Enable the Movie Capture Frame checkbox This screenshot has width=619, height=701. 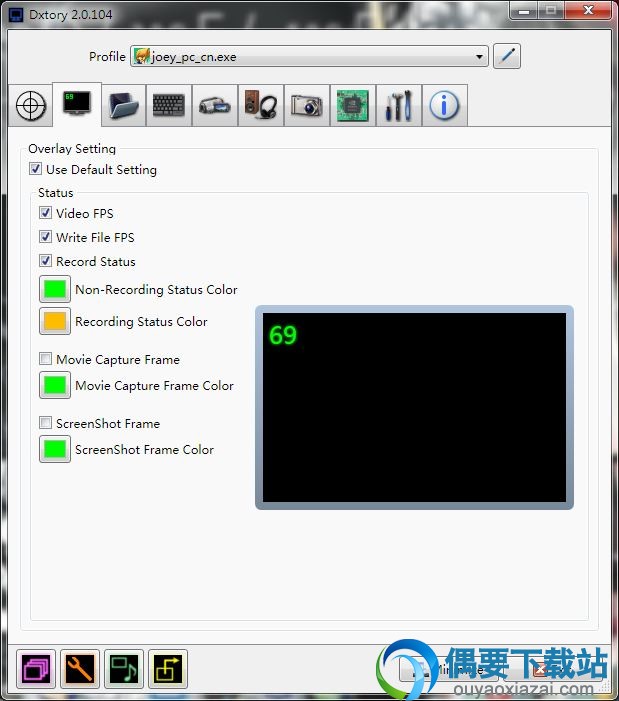pyautogui.click(x=45, y=359)
